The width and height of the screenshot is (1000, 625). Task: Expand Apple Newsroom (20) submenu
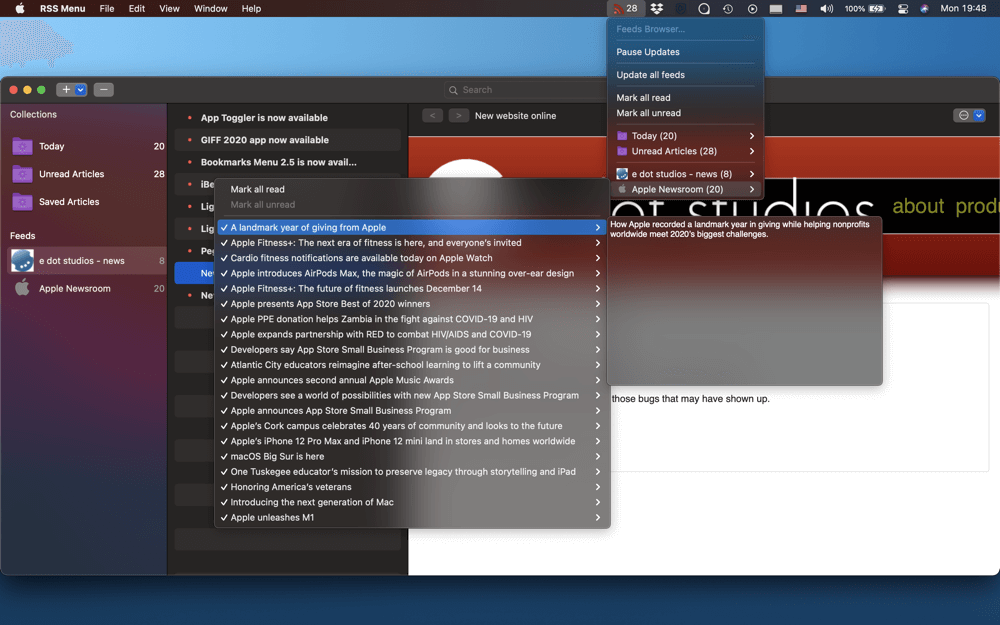(x=752, y=189)
